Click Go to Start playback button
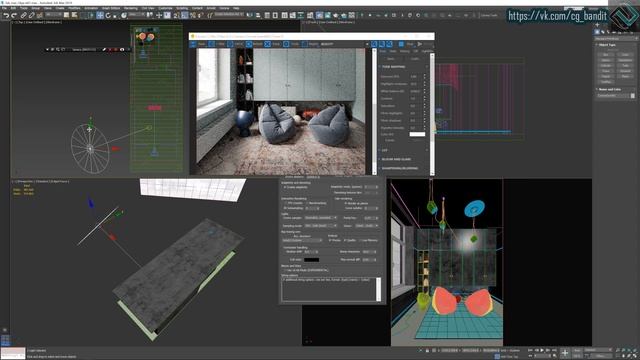The width and height of the screenshot is (640, 360). coord(530,351)
